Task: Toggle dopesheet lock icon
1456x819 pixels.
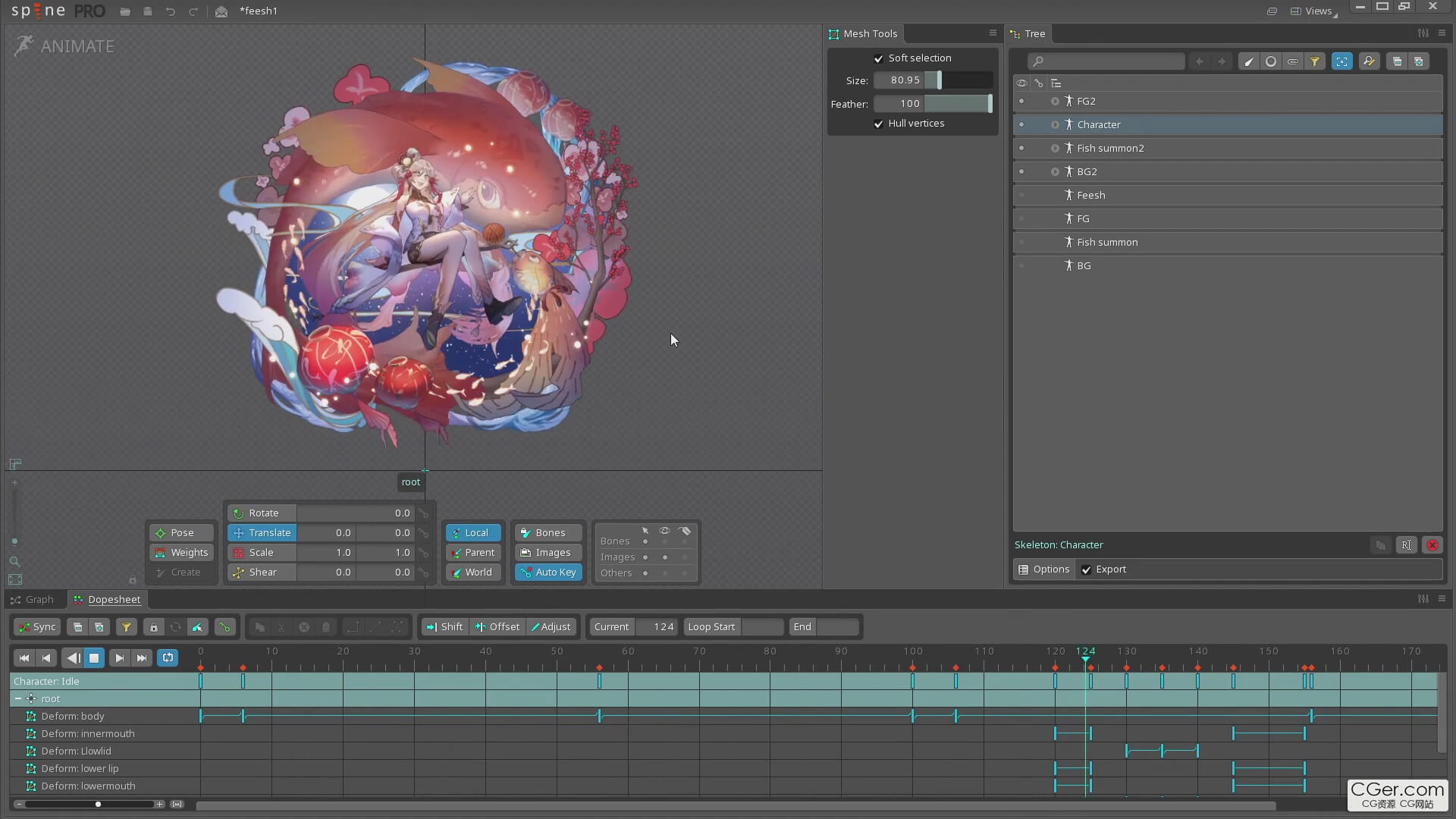Action: (x=154, y=627)
